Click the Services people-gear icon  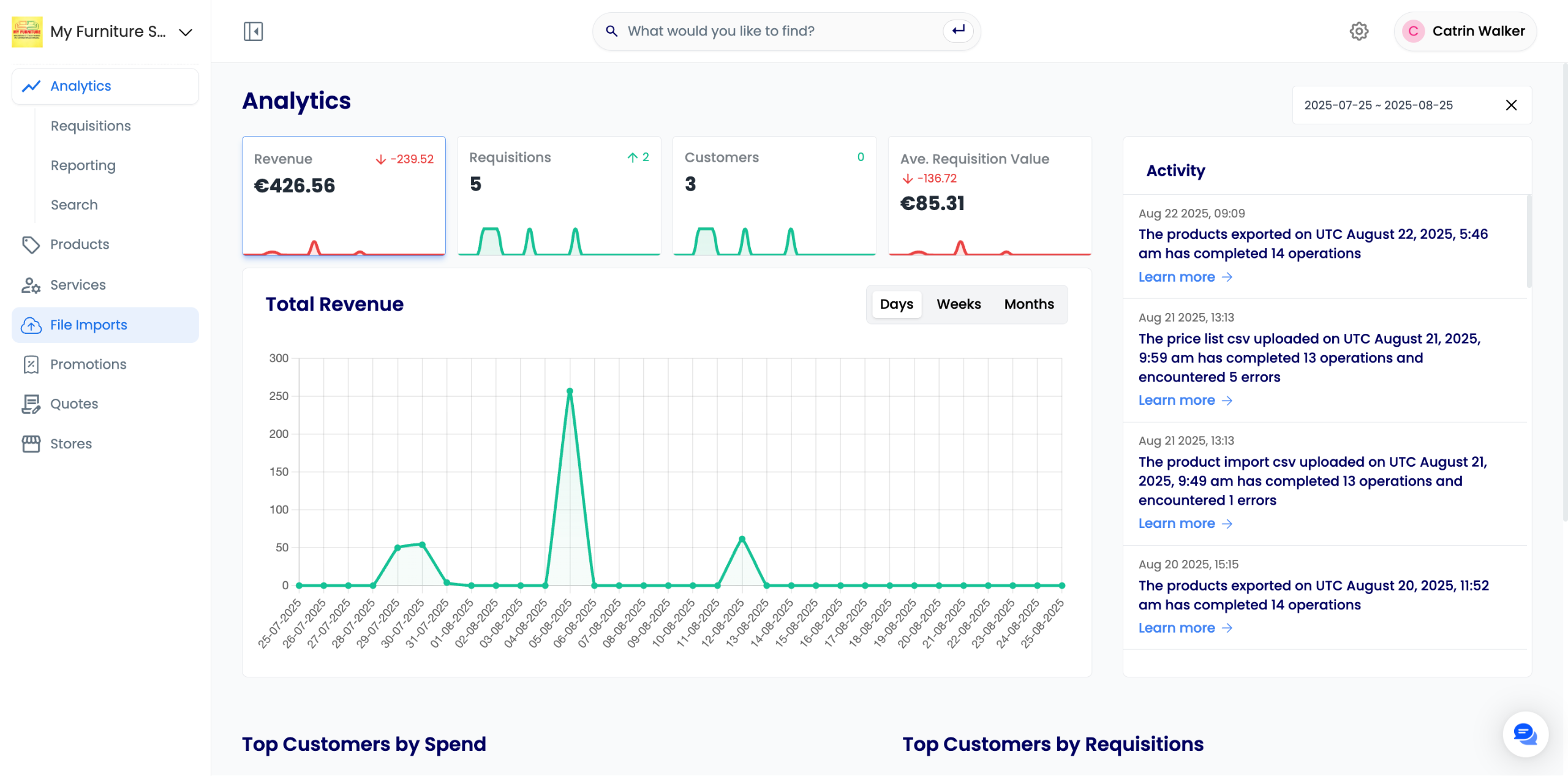click(31, 285)
